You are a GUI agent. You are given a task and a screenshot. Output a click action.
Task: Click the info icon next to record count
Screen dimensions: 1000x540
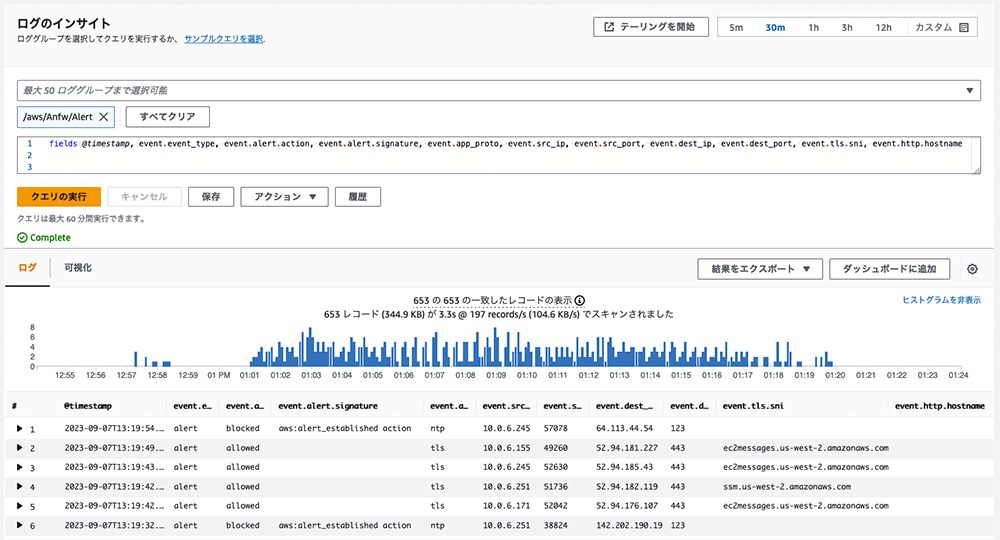click(x=579, y=300)
